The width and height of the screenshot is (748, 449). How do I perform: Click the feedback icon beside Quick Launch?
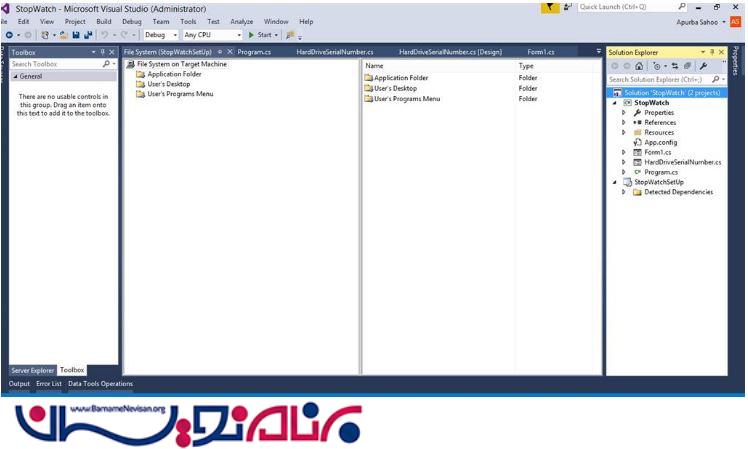coord(568,7)
